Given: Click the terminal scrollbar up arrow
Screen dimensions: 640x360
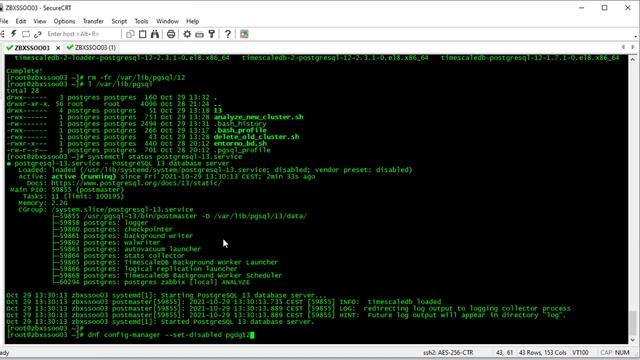Looking at the screenshot, I should 633,59.
